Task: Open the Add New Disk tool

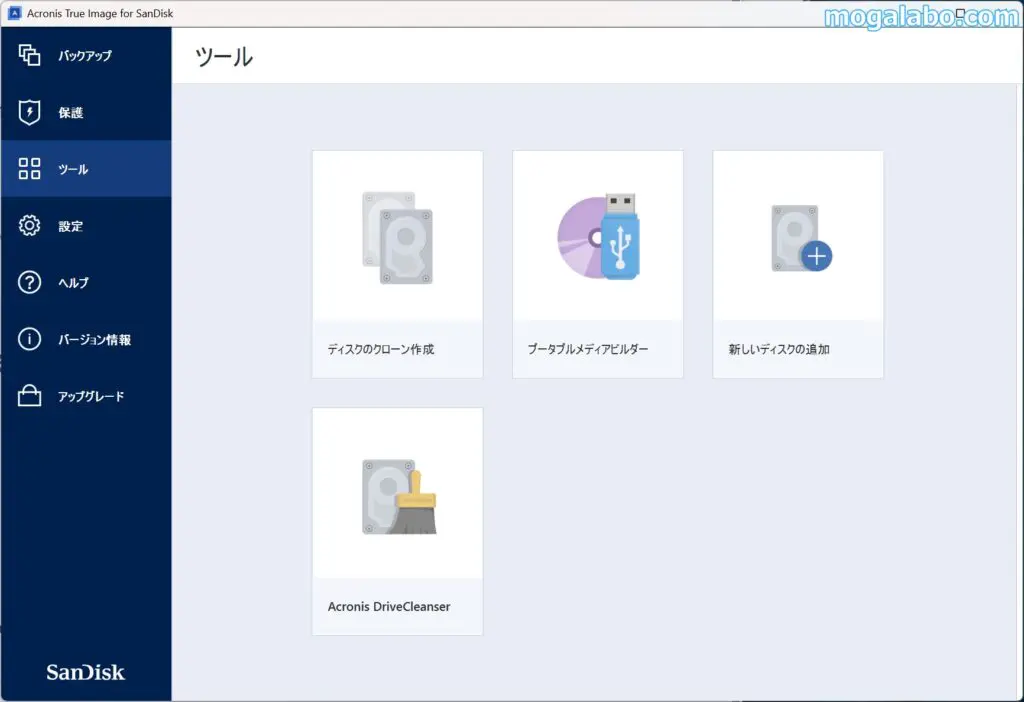Action: pos(797,263)
